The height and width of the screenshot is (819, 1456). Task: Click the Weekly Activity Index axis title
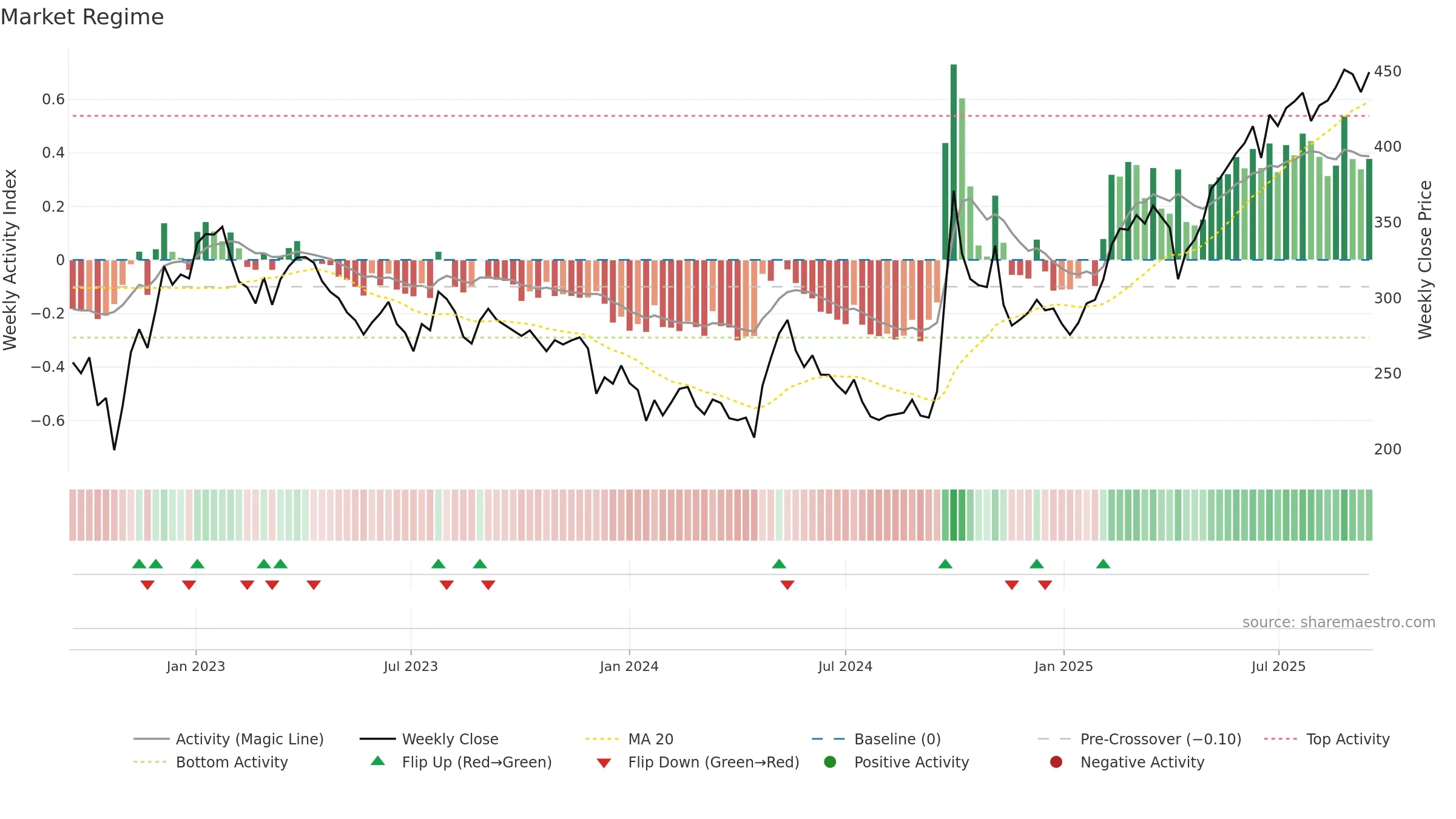pos(10,260)
